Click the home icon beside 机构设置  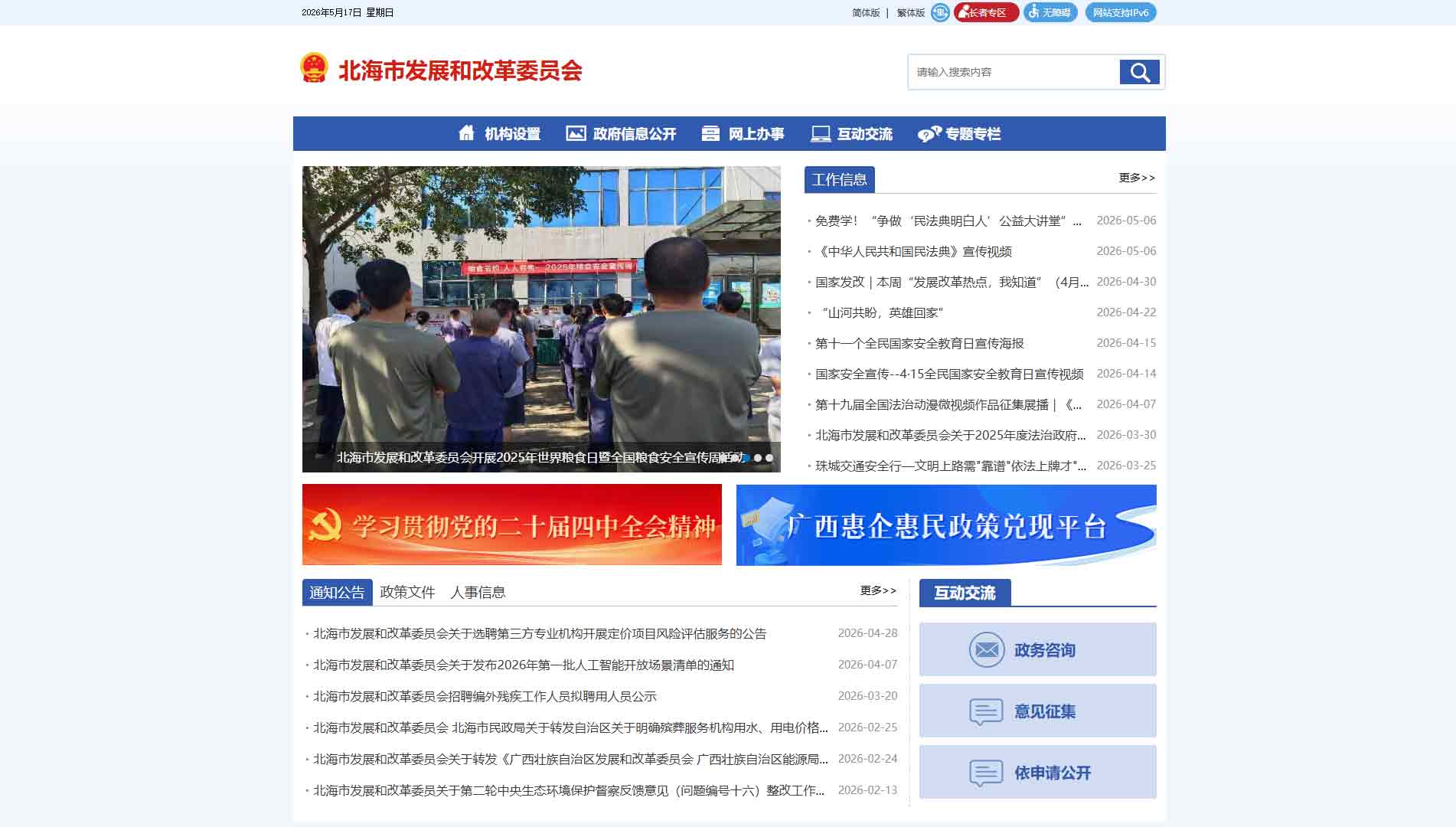pyautogui.click(x=466, y=133)
